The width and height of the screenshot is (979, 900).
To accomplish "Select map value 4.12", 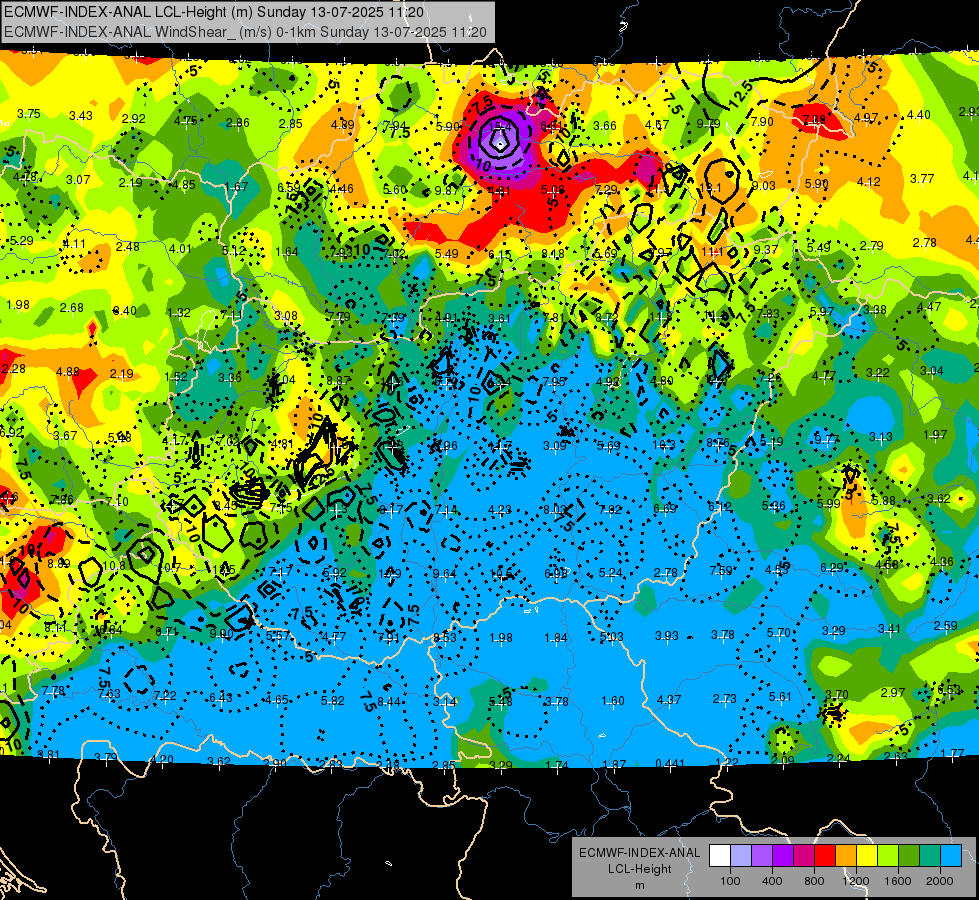I will pyautogui.click(x=868, y=182).
